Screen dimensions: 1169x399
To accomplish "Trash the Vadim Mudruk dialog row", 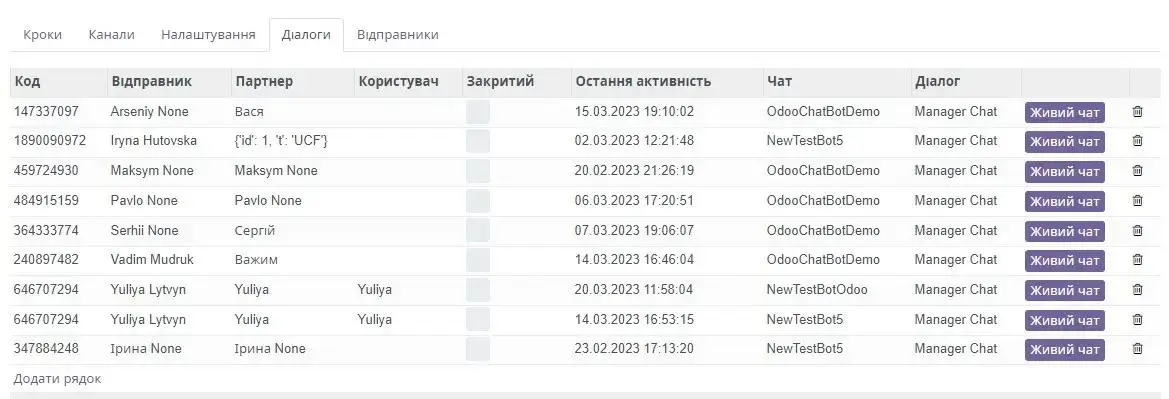I will tap(1137, 260).
